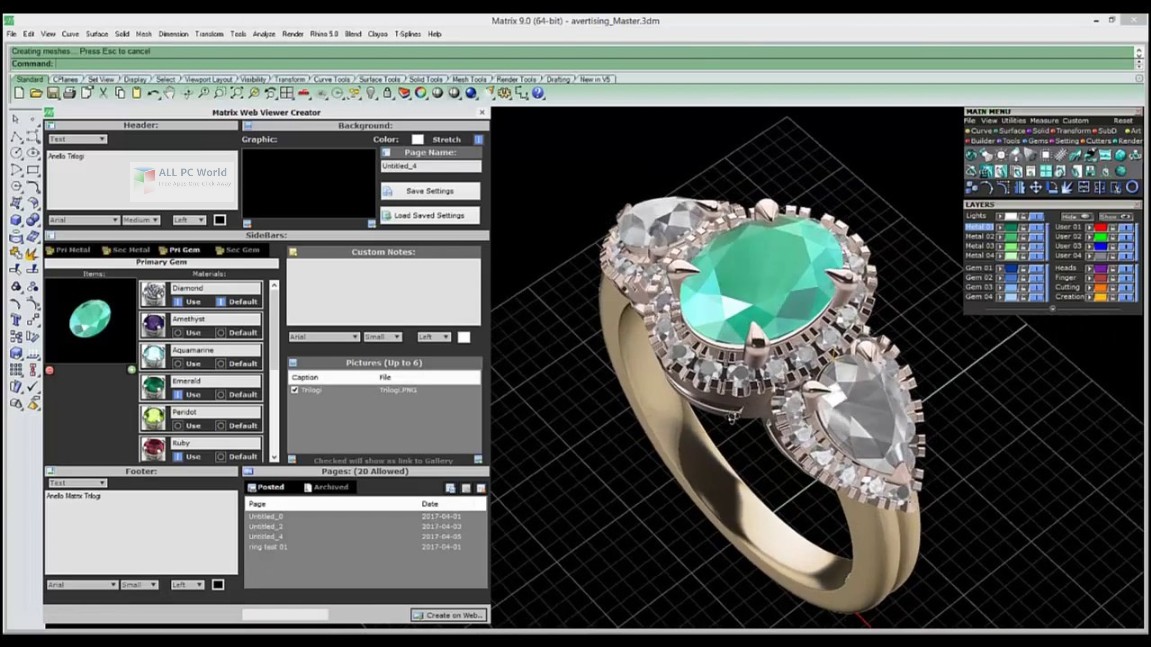Click the materials list scroll down arrow
Viewport: 1151px width, 647px height.
(x=275, y=458)
